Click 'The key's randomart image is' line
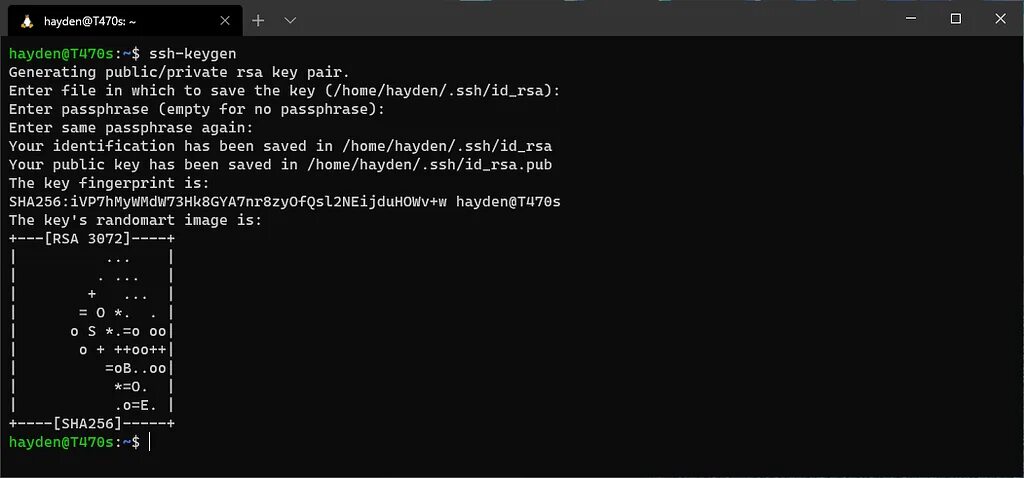 (136, 220)
